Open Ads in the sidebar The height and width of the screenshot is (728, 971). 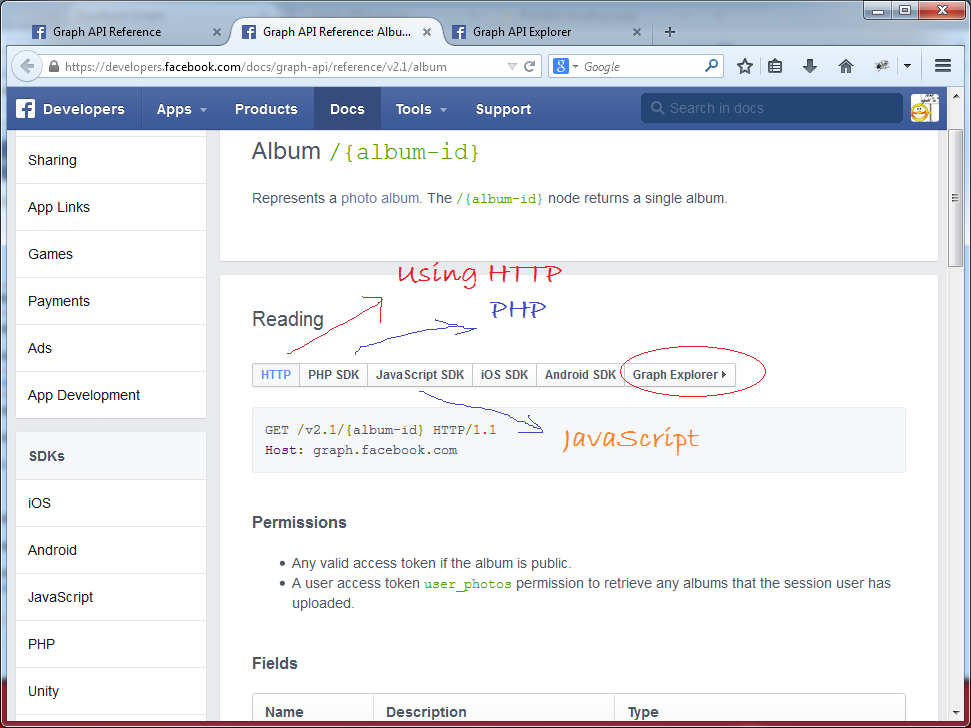pos(111,349)
